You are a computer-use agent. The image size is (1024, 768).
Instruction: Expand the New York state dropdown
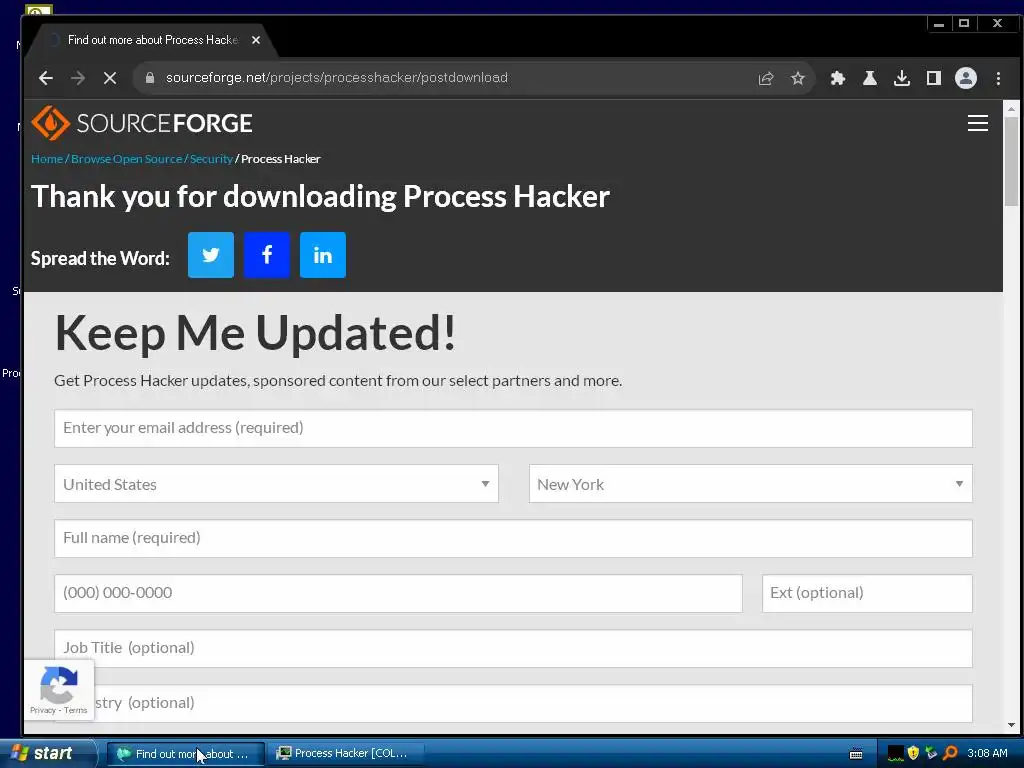[750, 484]
